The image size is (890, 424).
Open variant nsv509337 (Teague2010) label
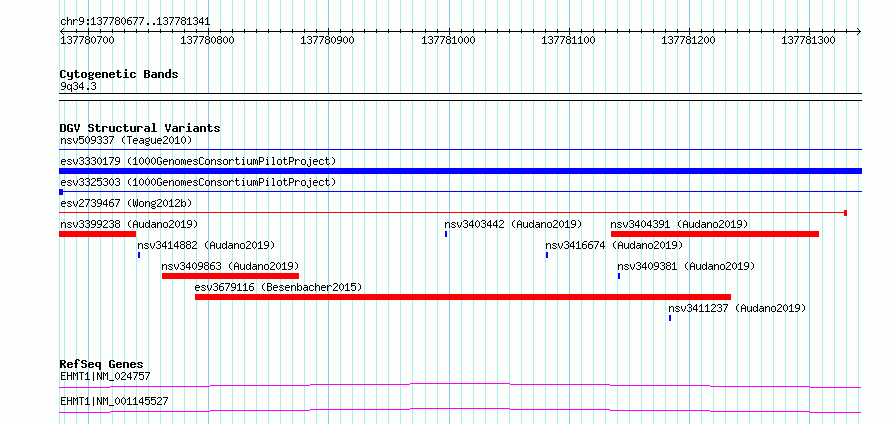point(126,140)
